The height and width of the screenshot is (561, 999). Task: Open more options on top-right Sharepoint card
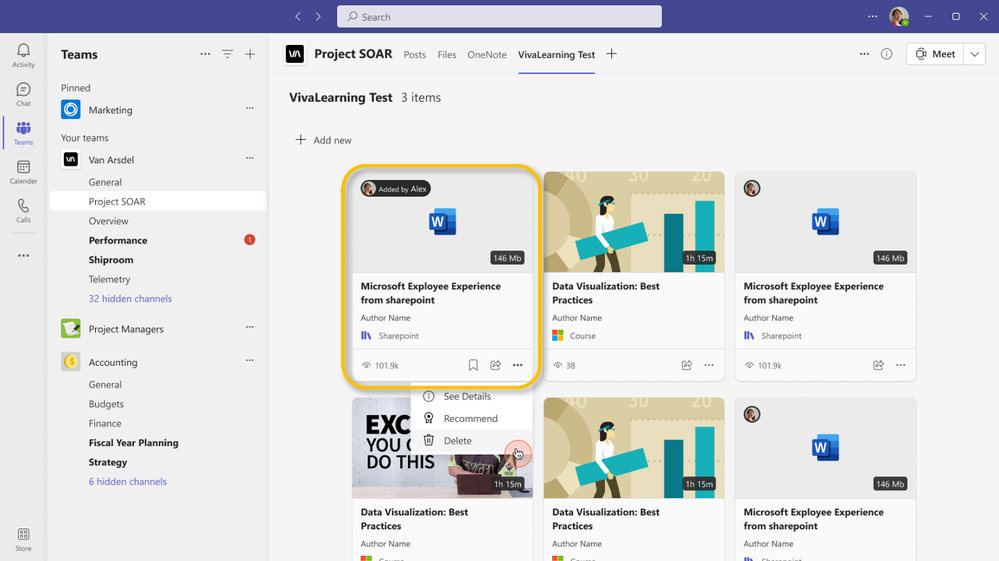point(901,365)
